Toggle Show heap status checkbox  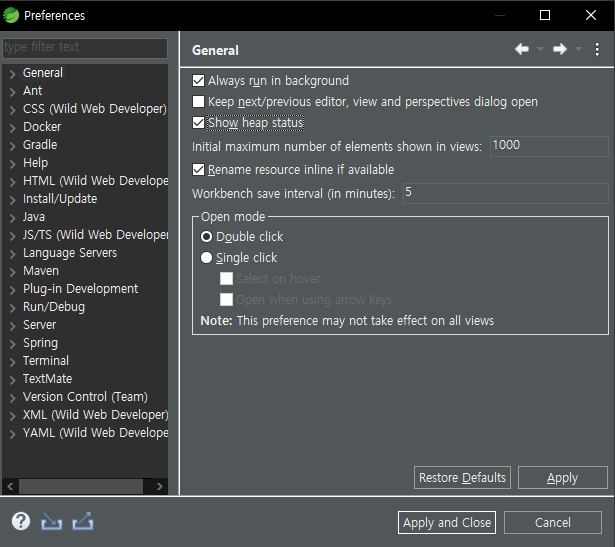click(x=198, y=123)
